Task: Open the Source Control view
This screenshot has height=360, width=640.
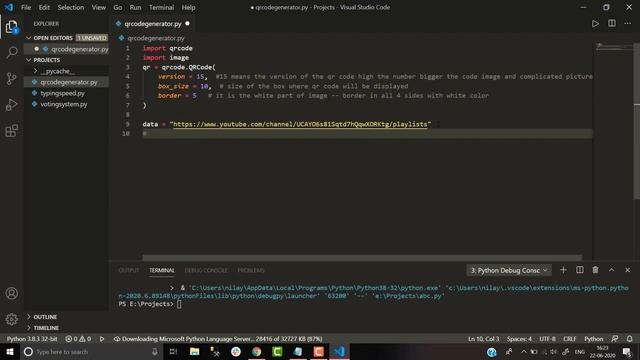Action: coord(11,78)
